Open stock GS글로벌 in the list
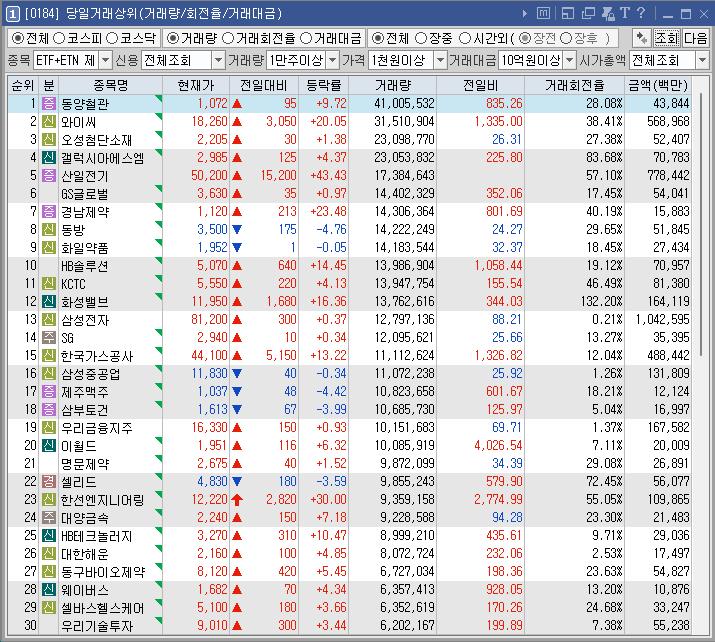 [x=85, y=194]
